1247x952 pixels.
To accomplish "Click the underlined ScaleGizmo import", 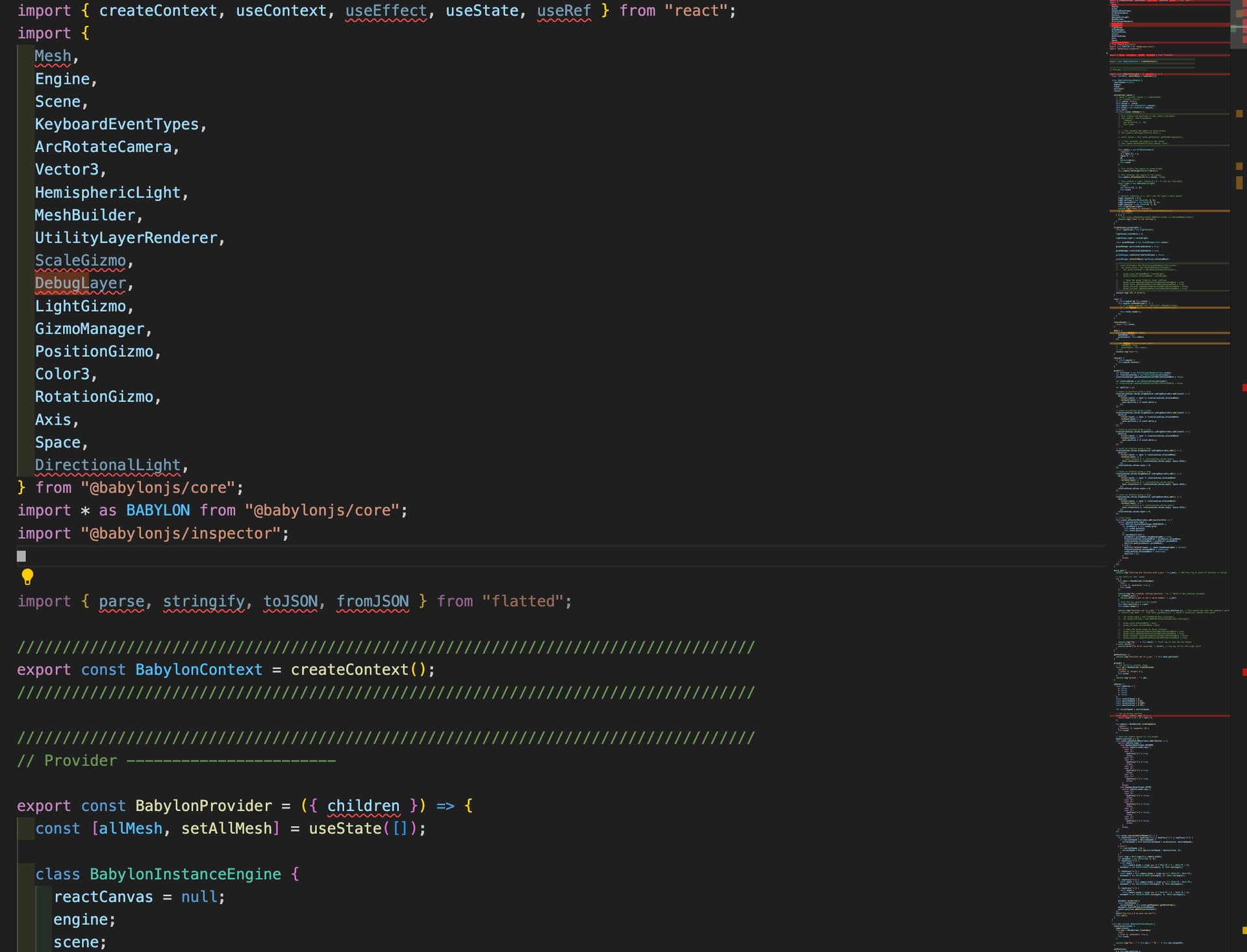I will [80, 260].
